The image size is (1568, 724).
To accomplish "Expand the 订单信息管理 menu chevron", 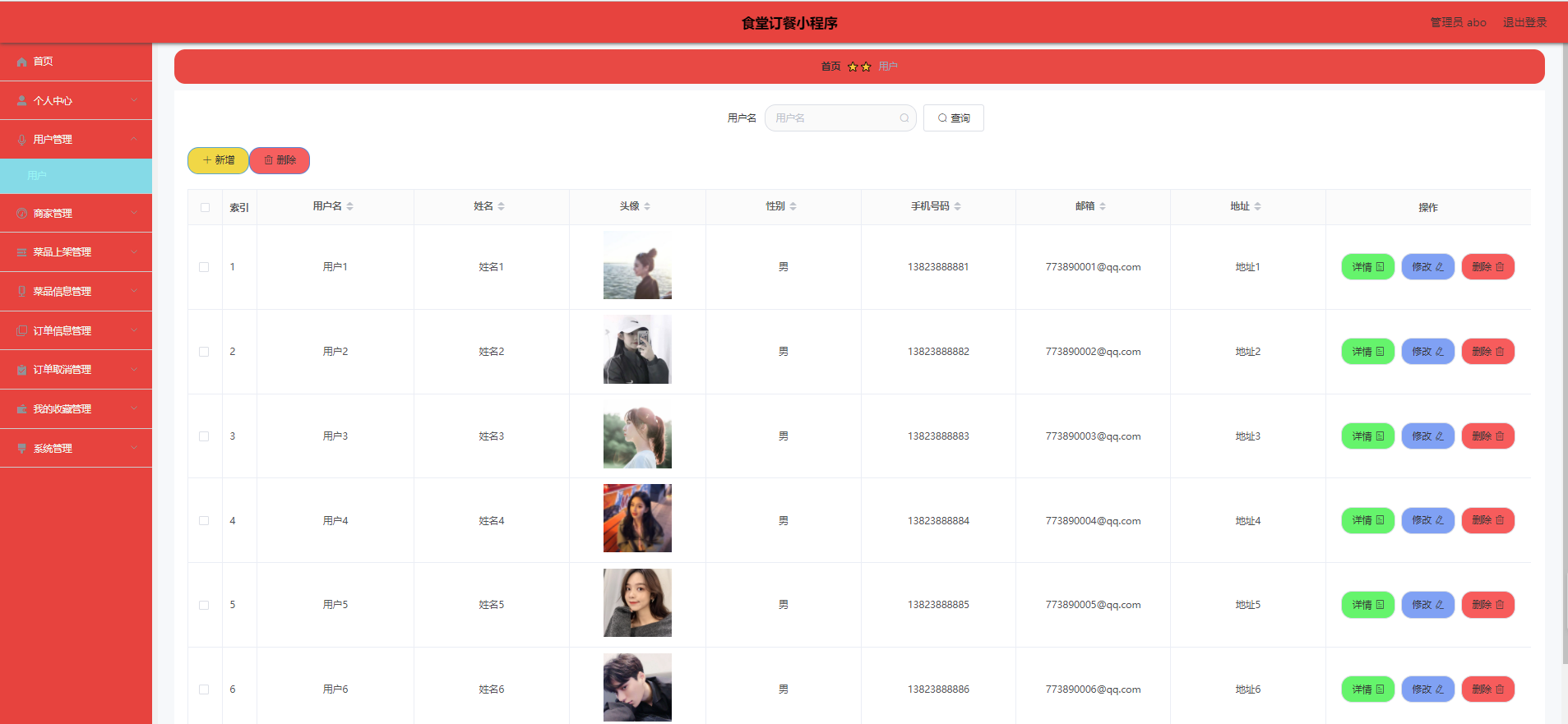I will coord(134,330).
